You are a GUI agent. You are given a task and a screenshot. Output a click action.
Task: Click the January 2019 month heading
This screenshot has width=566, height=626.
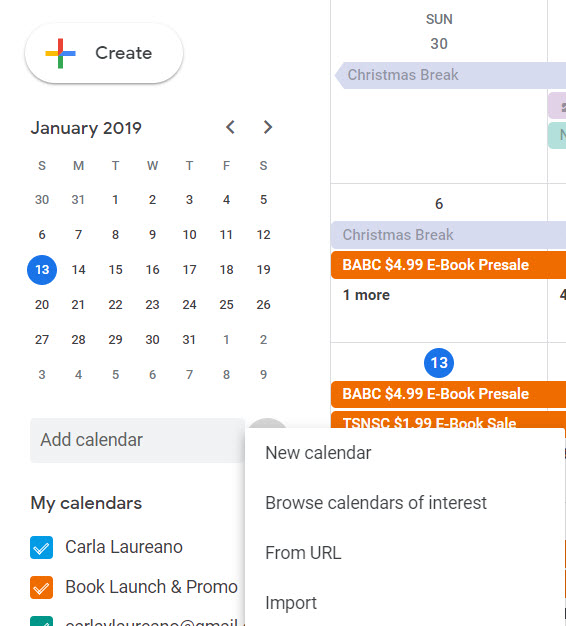86,128
